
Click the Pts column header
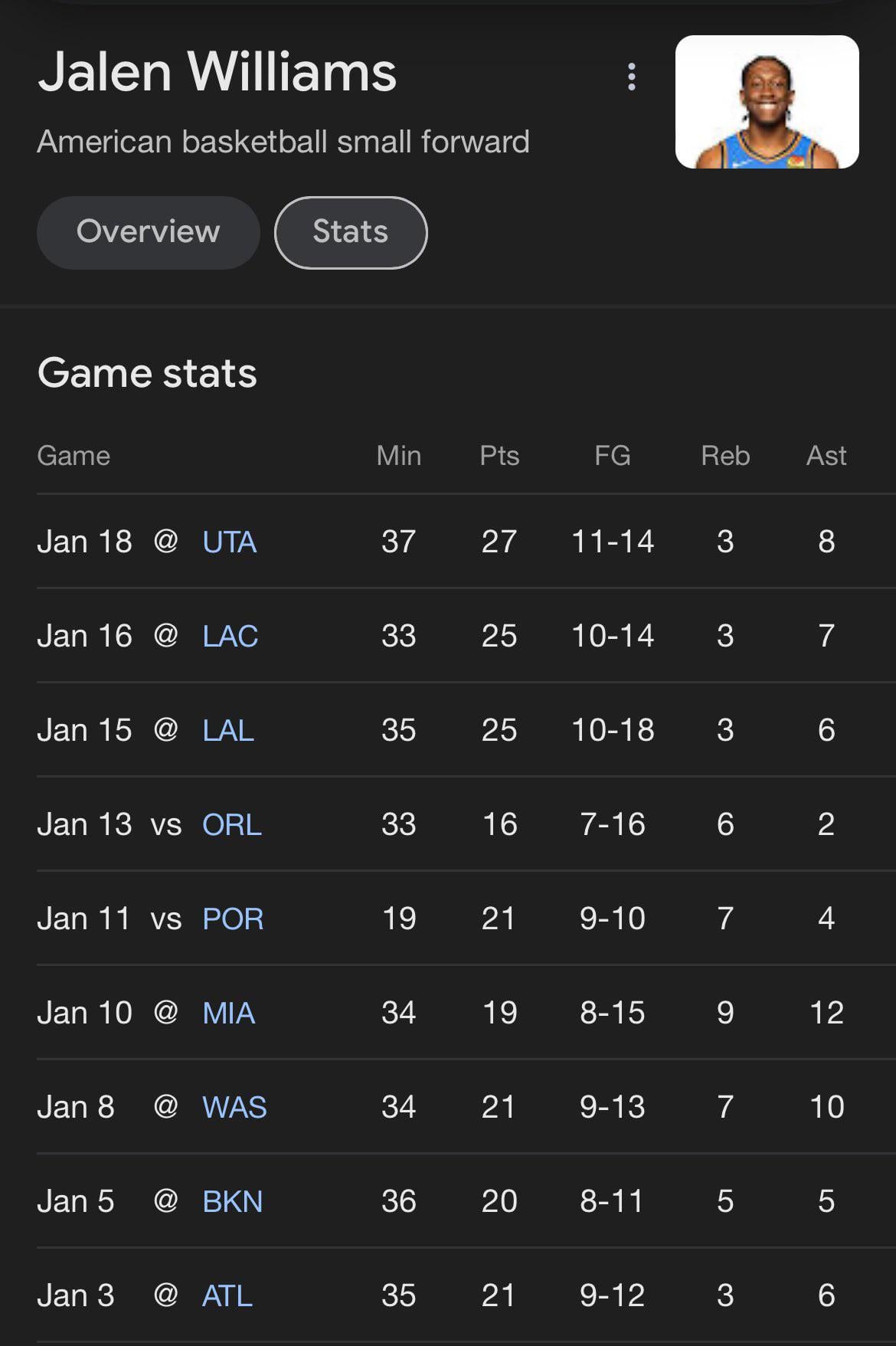(499, 456)
